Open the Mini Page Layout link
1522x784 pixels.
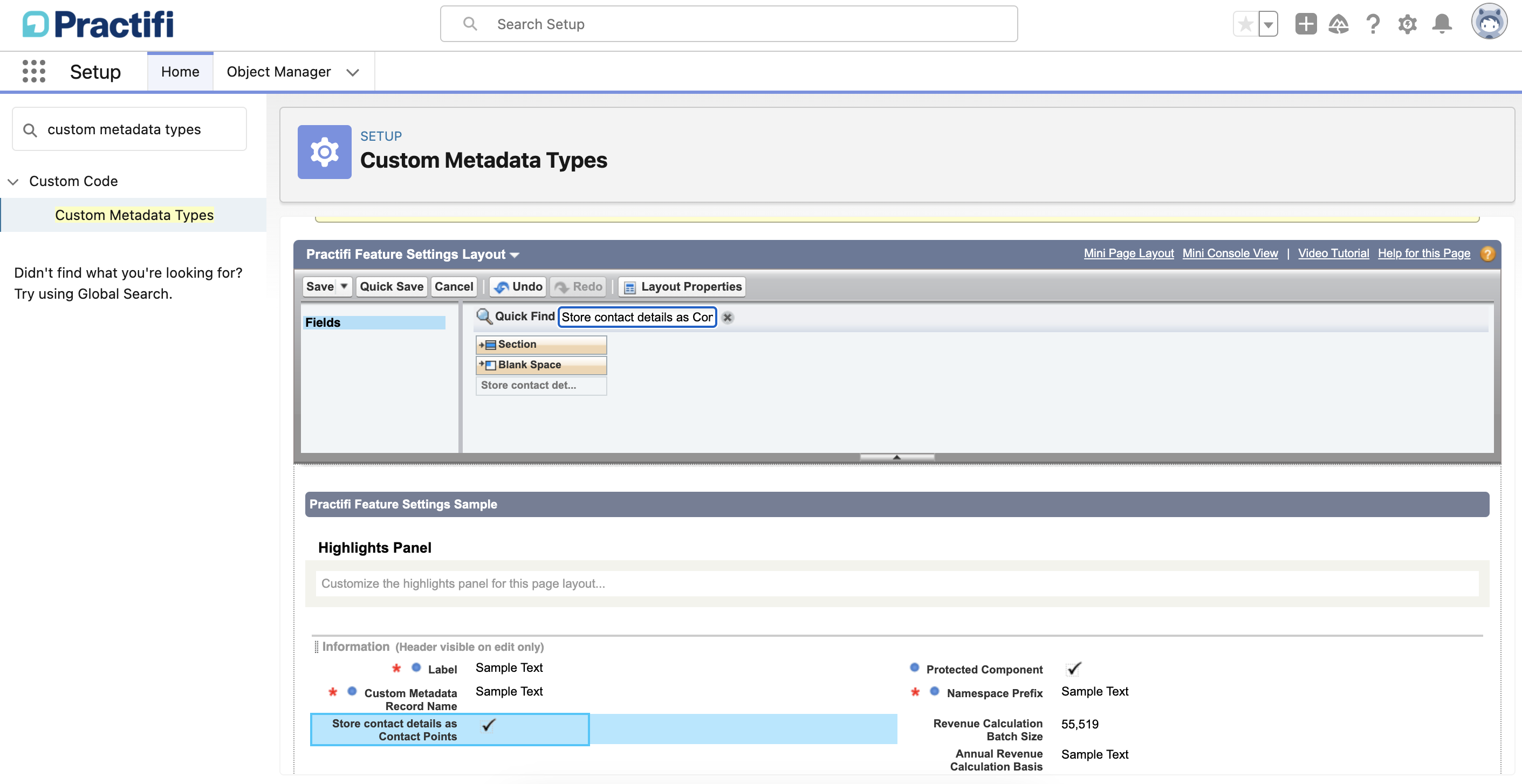[1128, 253]
